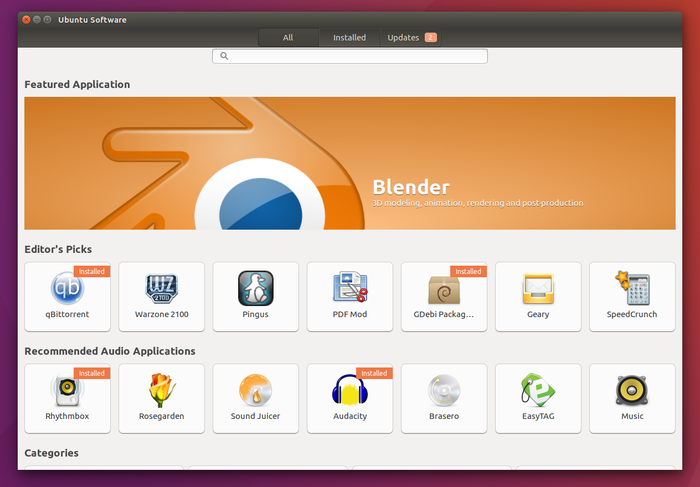
Task: Click the Pingus name label
Action: tap(255, 314)
